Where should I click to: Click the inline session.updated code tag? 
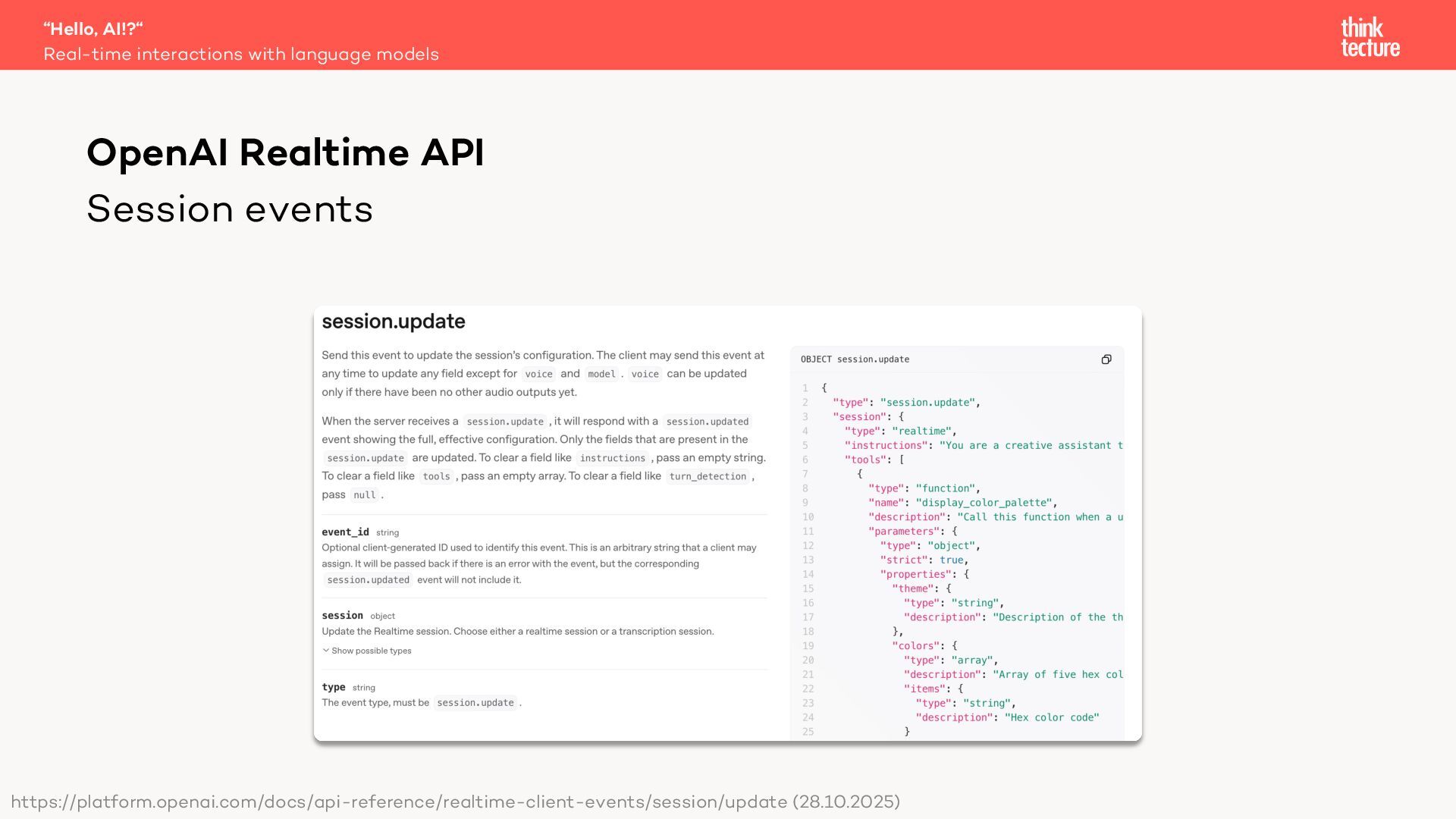click(x=707, y=422)
